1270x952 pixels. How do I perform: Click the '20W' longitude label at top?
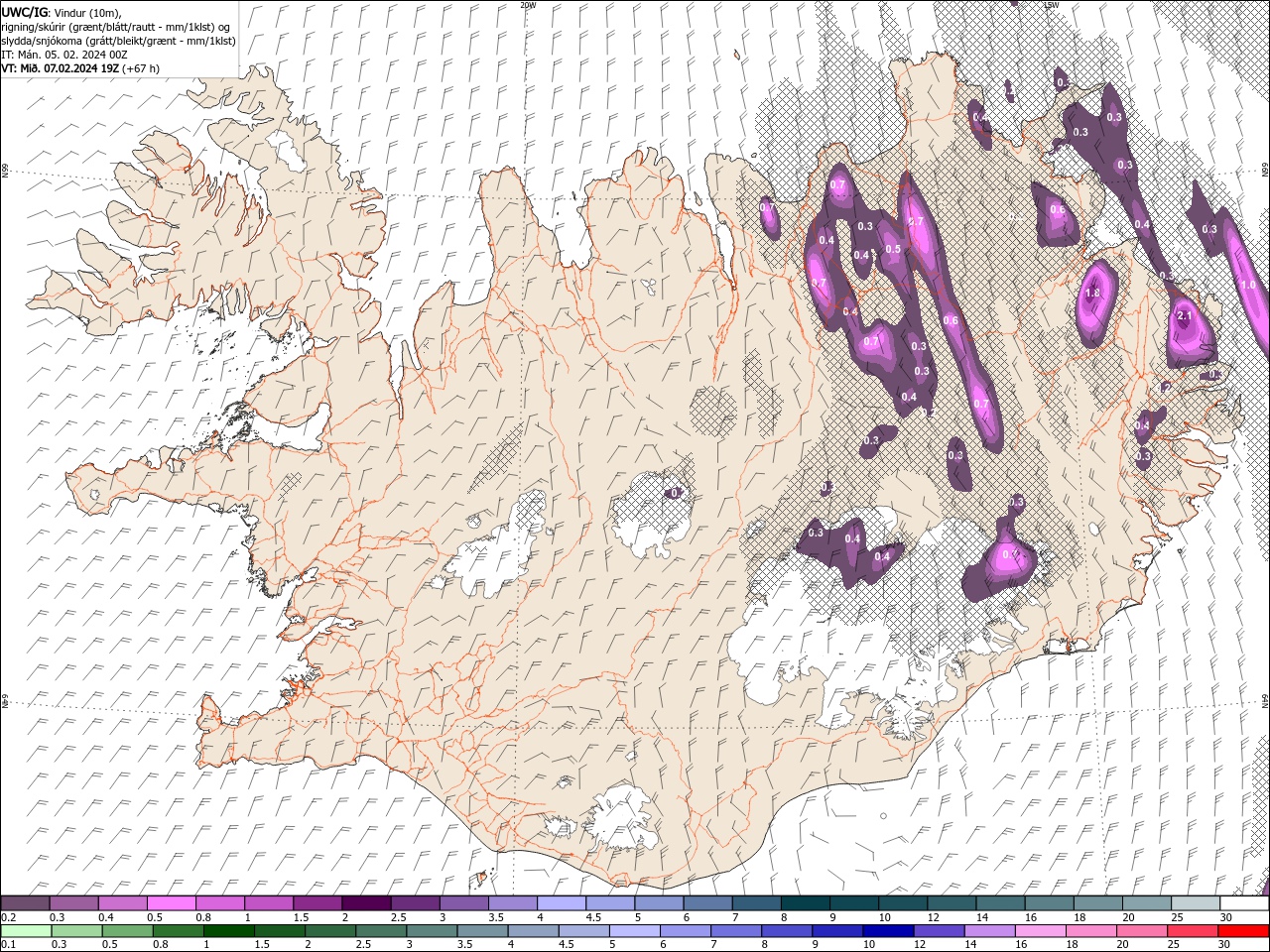pos(528,5)
